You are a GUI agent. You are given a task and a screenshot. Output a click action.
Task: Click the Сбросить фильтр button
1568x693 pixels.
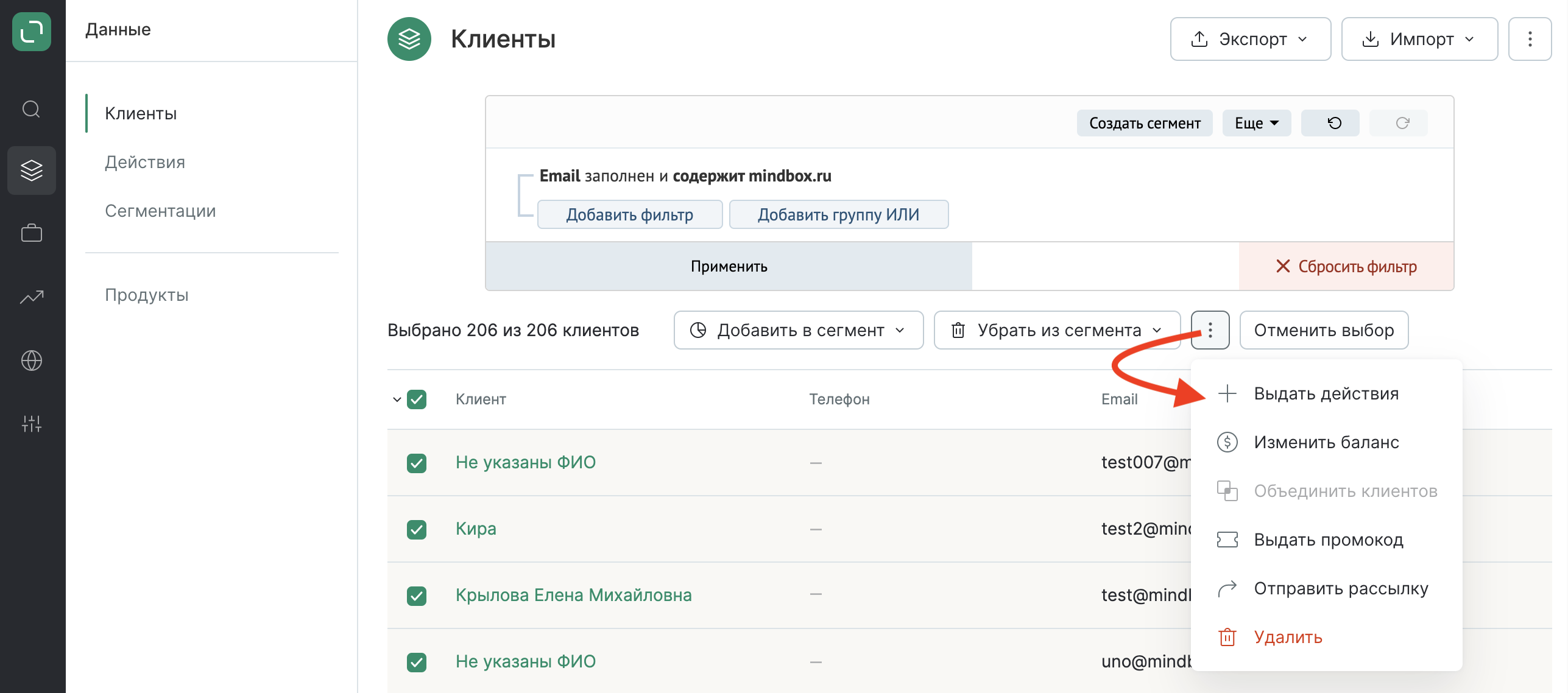tap(1346, 266)
